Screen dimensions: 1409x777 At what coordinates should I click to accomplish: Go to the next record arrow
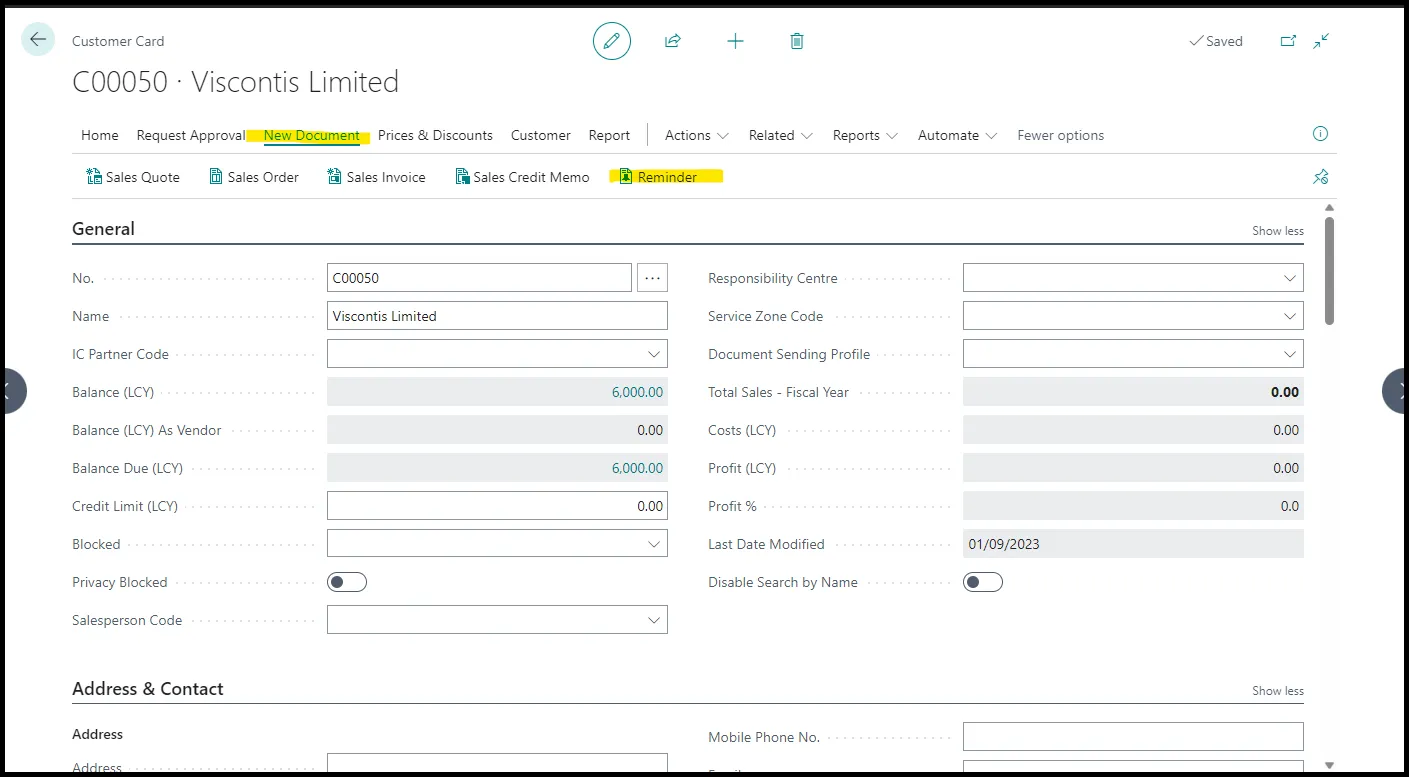tap(1395, 391)
